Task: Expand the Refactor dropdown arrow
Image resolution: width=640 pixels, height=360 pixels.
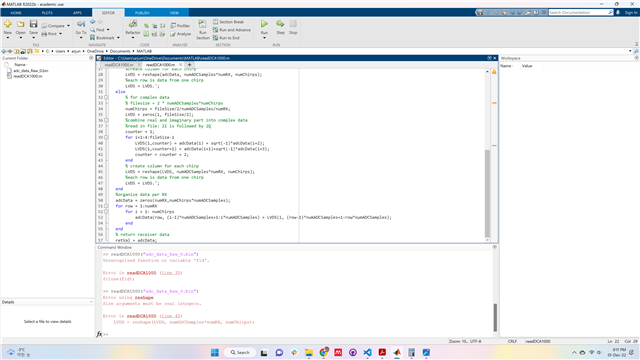Action: 133,38
